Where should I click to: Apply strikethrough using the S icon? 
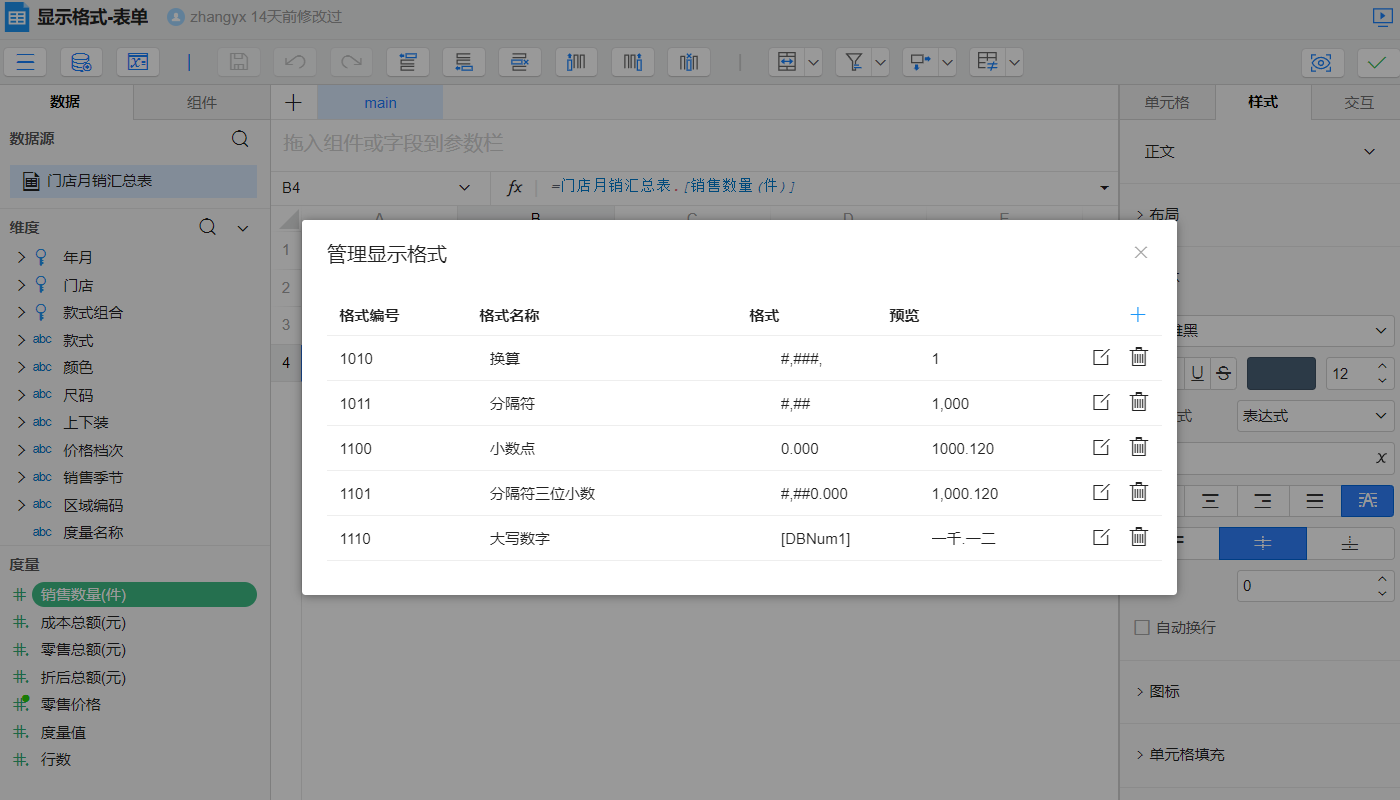click(1222, 373)
